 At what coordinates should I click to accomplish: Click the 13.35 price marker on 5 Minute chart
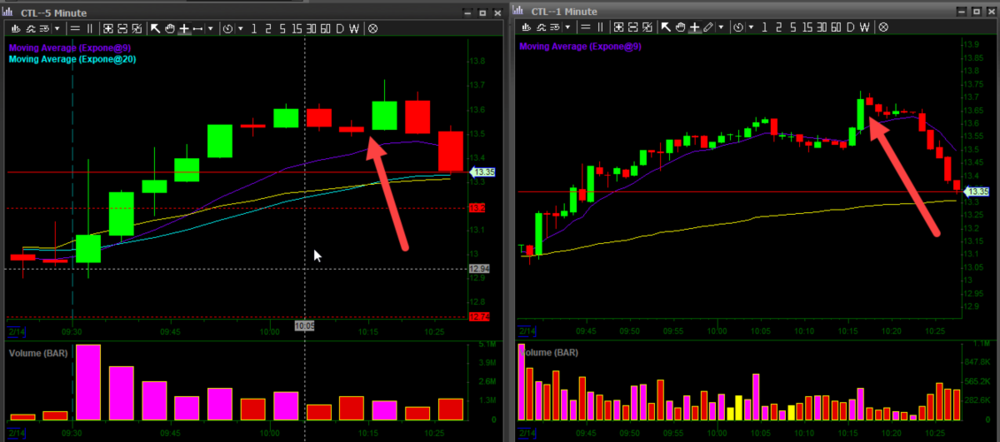[479, 172]
